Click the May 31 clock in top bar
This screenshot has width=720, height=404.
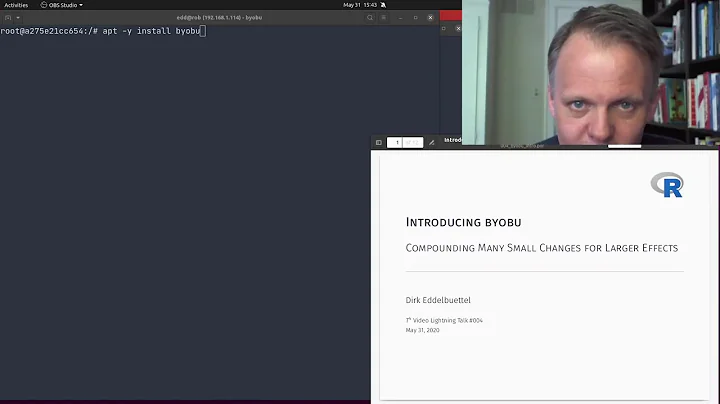(361, 5)
